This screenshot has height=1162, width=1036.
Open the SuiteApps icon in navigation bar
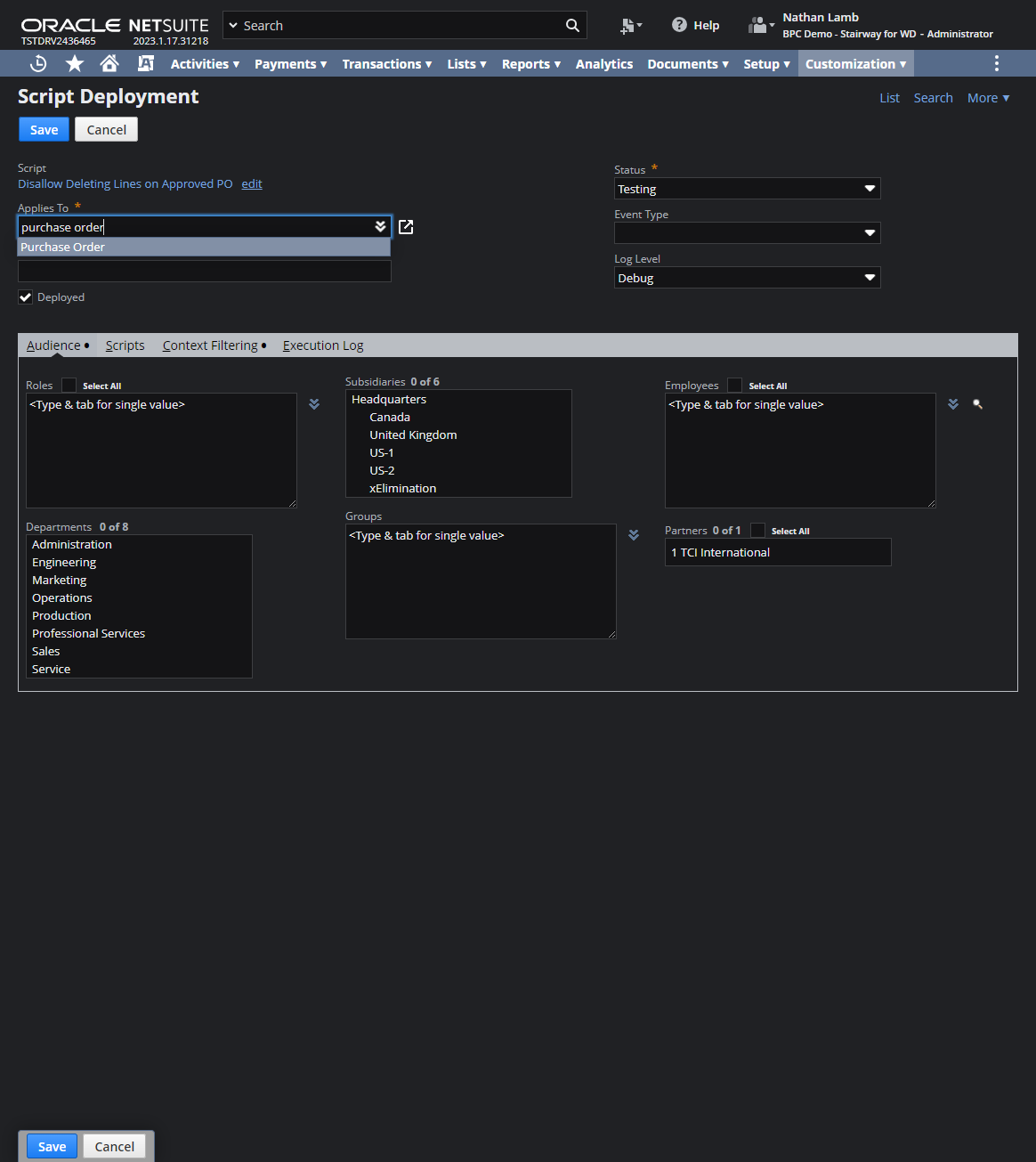[x=146, y=63]
